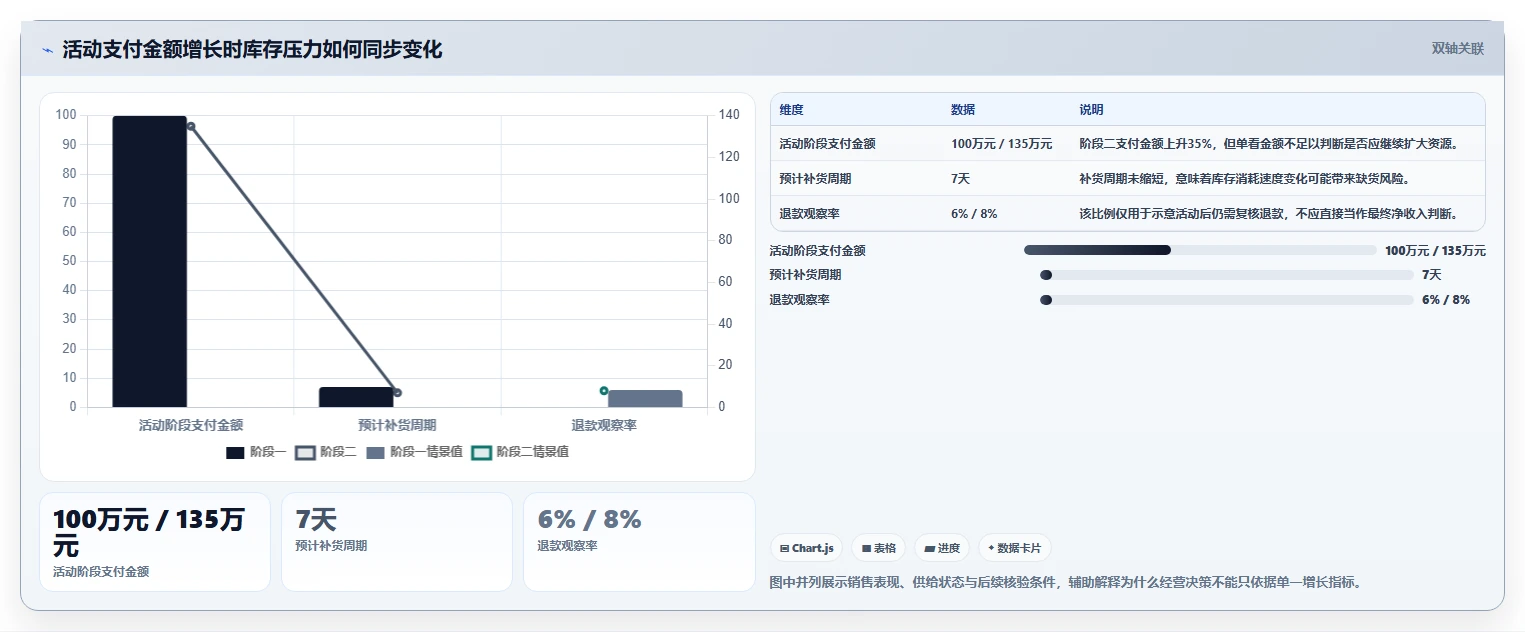1525x632 pixels.
Task: Click the 数据卡片 tag
Action: click(1014, 548)
